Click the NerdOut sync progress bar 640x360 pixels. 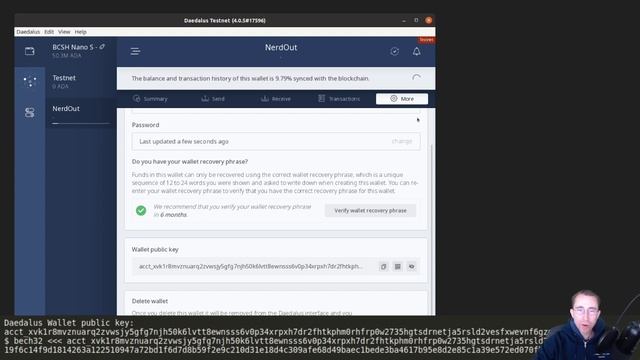[x=81, y=123]
